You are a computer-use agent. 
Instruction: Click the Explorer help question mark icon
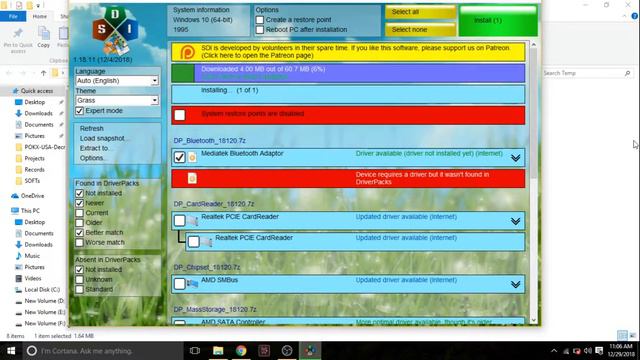pyautogui.click(x=635, y=16)
